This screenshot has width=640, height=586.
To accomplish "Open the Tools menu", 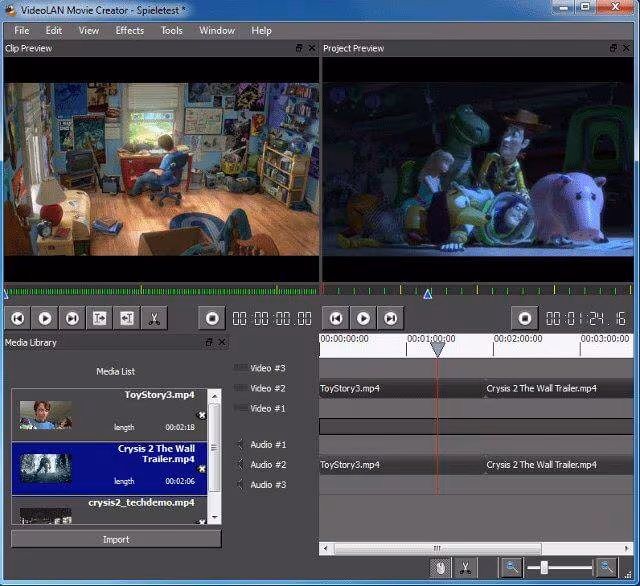I will (x=172, y=31).
